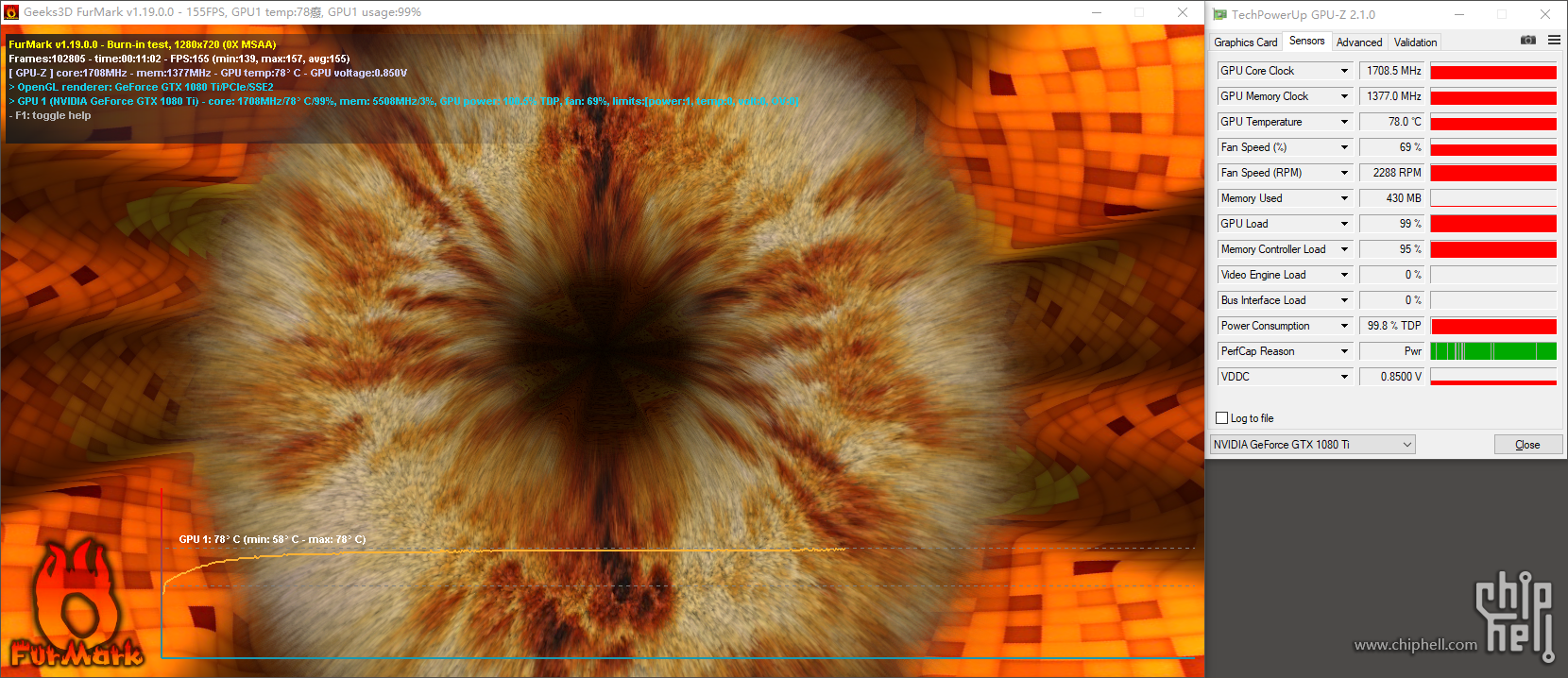Viewport: 1568px width, 678px height.
Task: Click the F1: toggle help text in FurMark
Action: [x=50, y=115]
